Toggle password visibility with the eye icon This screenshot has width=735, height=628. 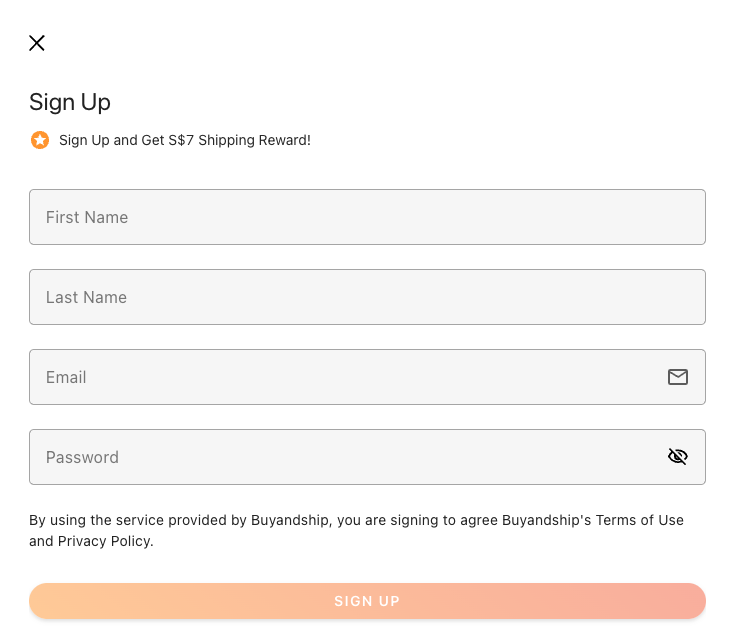(678, 456)
